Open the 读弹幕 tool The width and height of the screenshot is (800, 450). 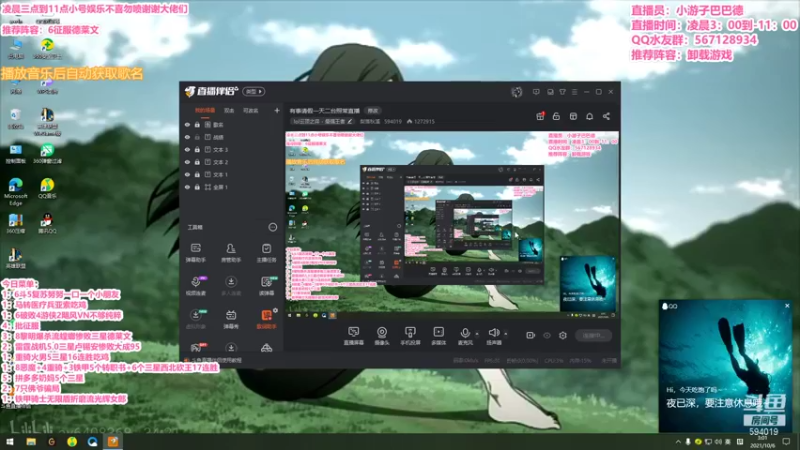coord(266,285)
